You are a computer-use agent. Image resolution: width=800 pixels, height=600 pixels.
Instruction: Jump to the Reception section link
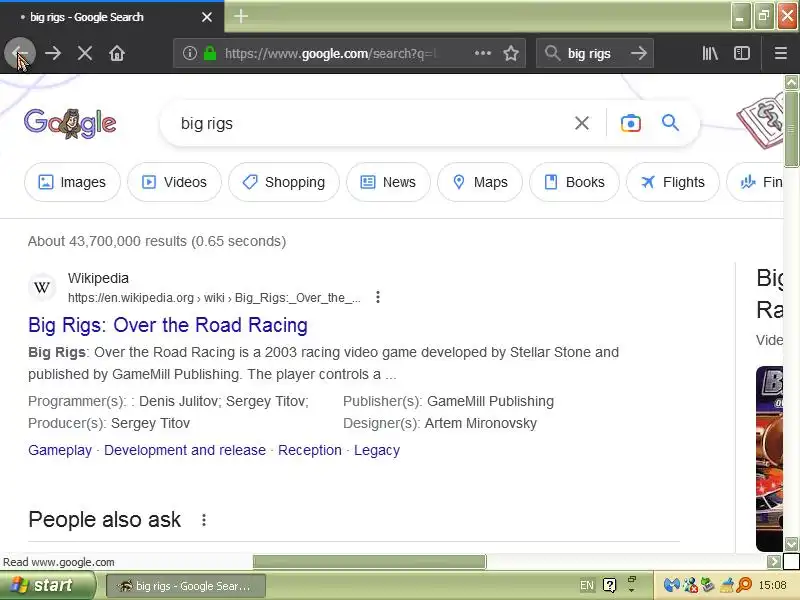[x=310, y=450]
